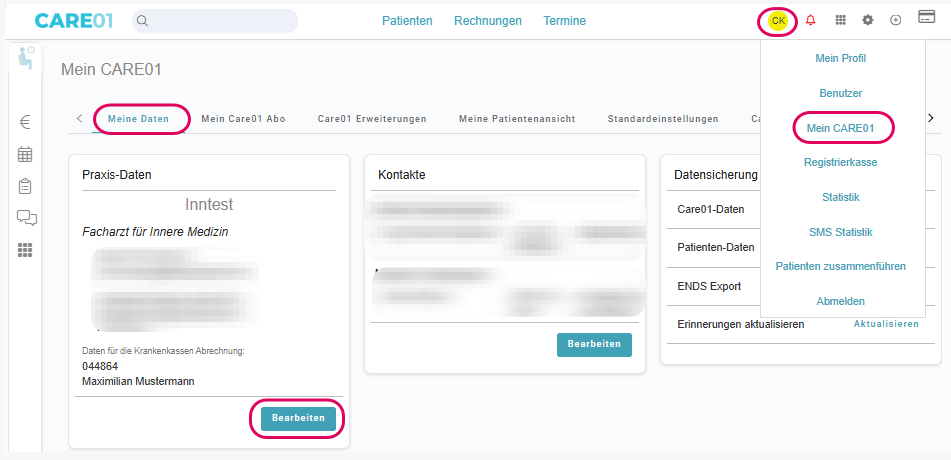Screen dimensions: 951x460
Task: Select the Meine Daten tab
Action: (138, 118)
